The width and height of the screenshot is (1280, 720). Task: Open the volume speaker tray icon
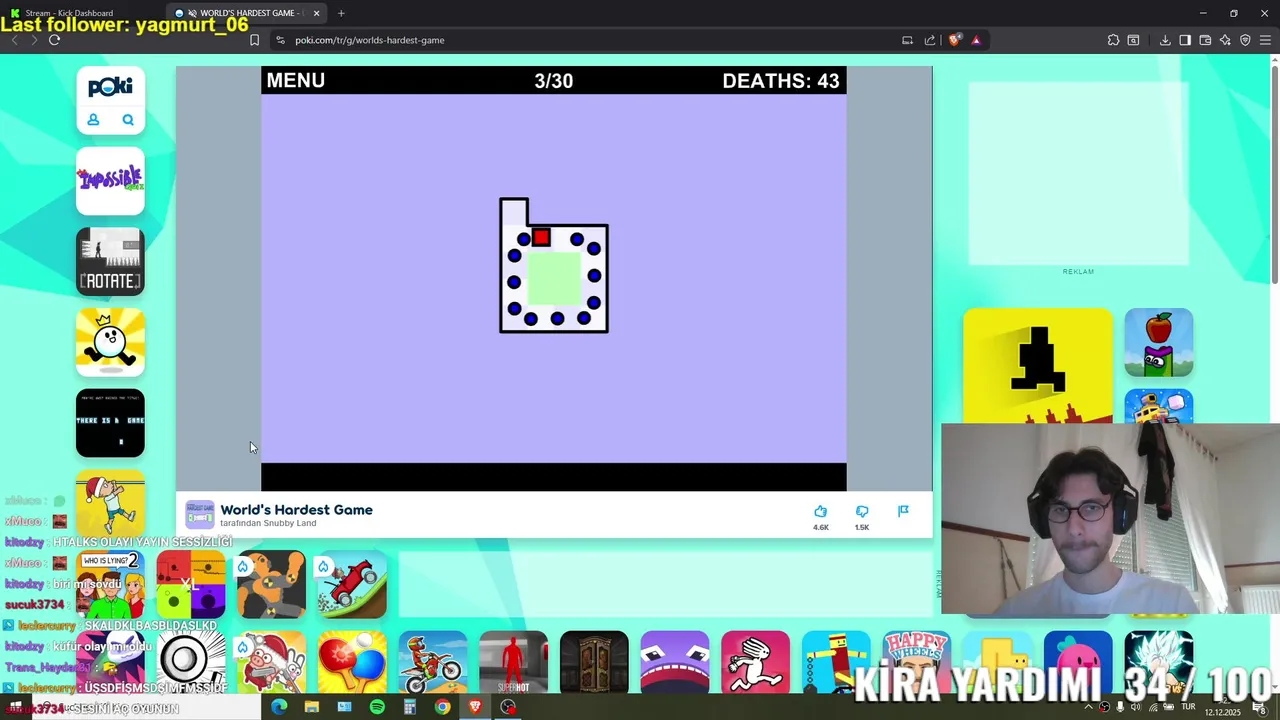tap(1135, 707)
